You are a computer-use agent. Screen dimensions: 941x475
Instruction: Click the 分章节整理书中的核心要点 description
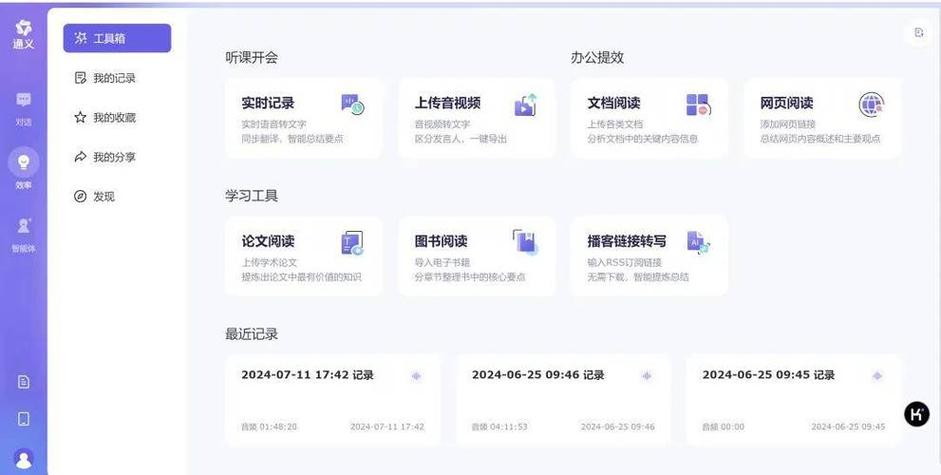[470, 277]
